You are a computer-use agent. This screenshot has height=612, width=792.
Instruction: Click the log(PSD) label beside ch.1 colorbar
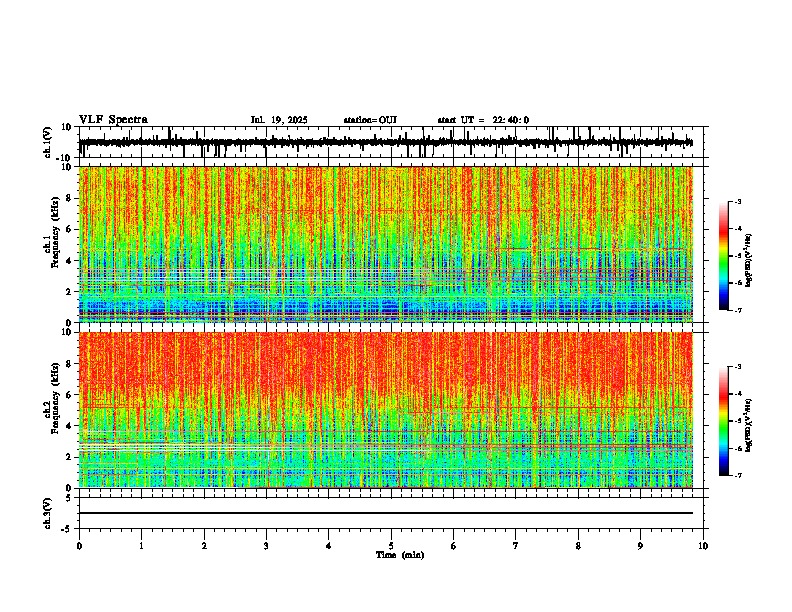[x=749, y=260]
